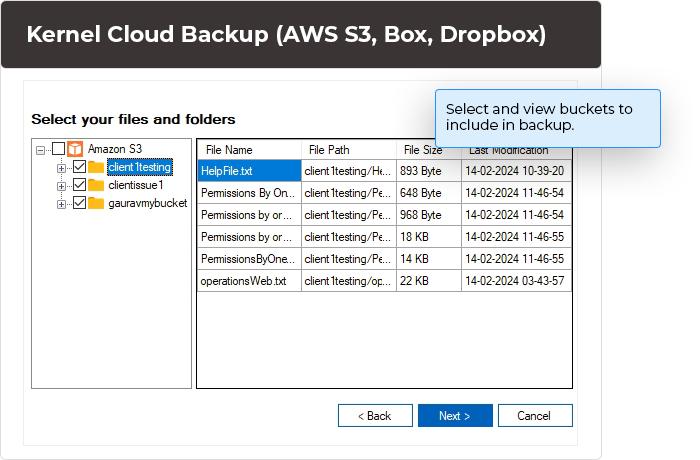The height and width of the screenshot is (460, 700).
Task: Uncheck the gauravmybucket bucket checkbox
Action: (79, 203)
